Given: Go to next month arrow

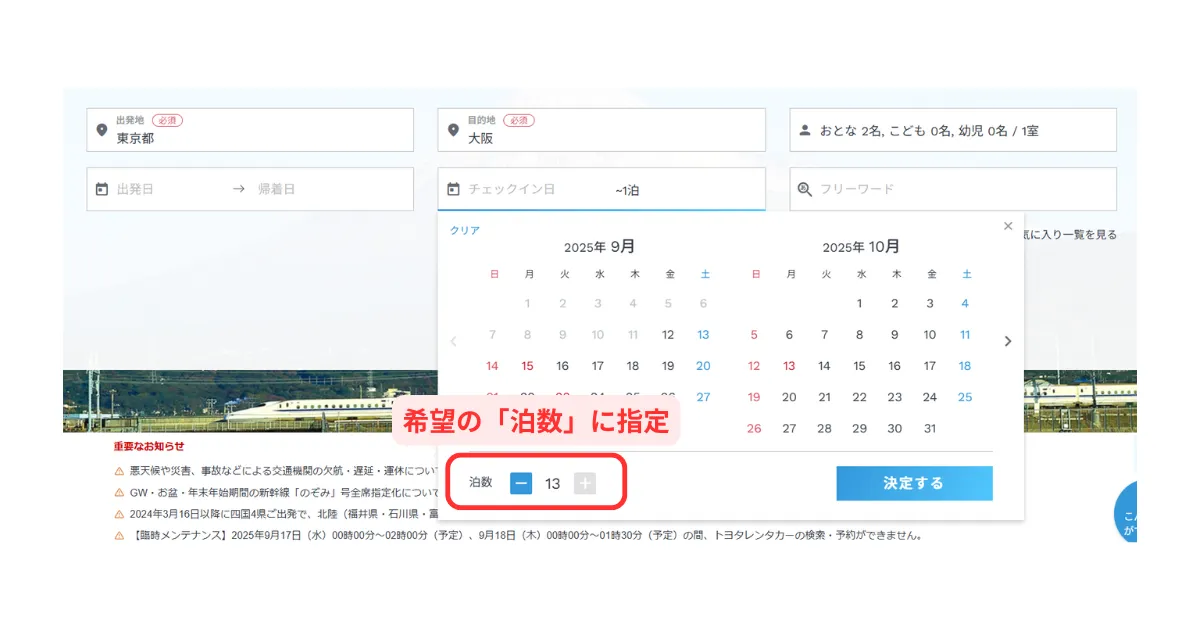Looking at the screenshot, I should pyautogui.click(x=1007, y=341).
